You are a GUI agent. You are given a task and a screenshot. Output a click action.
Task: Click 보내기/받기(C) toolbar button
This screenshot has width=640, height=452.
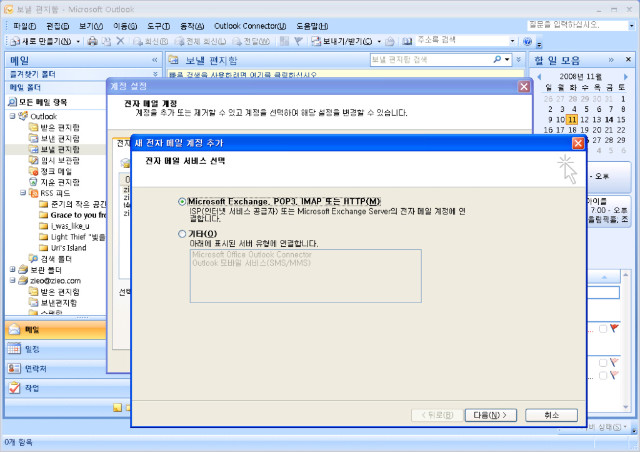[342, 41]
